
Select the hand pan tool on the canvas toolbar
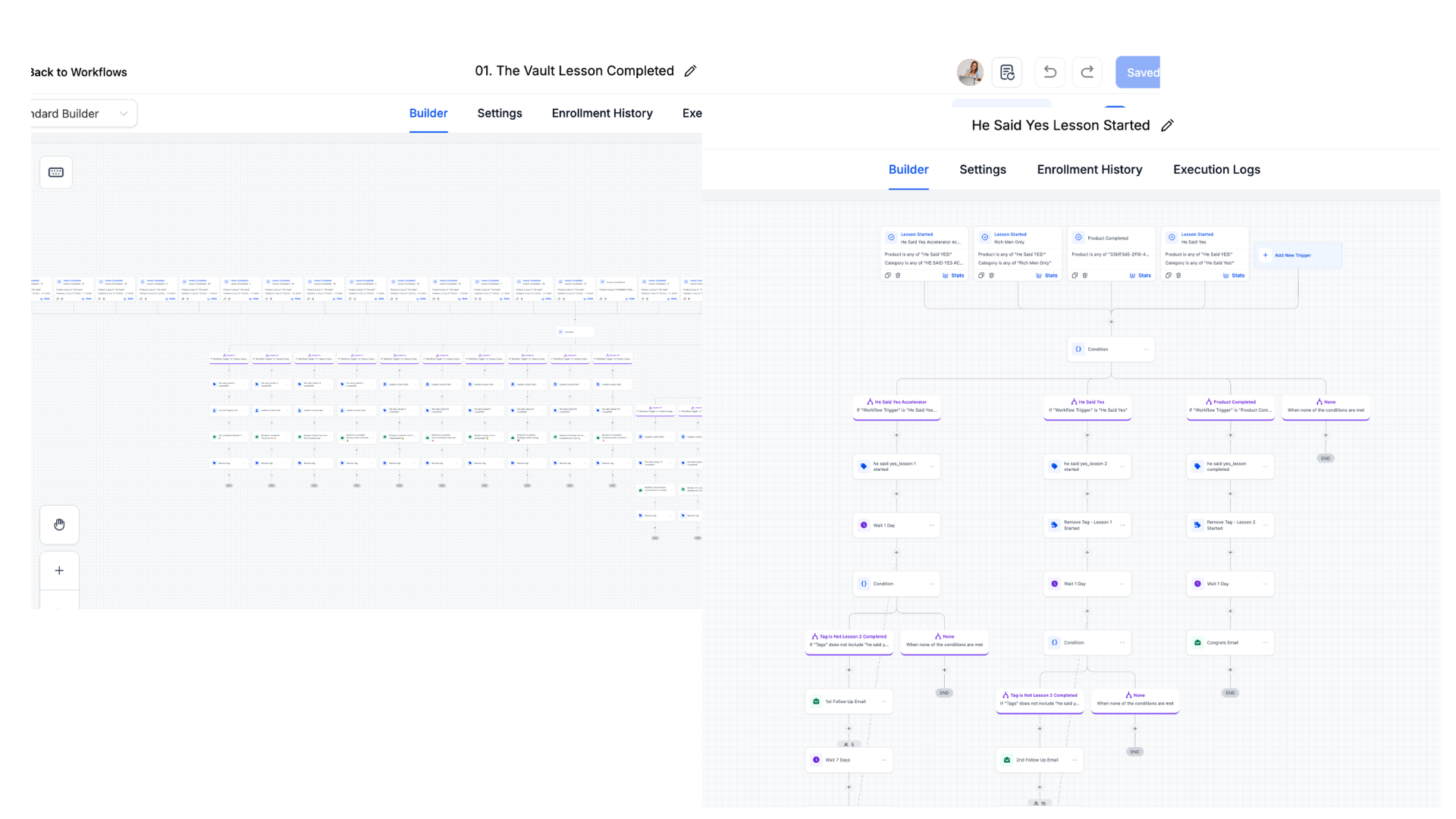pyautogui.click(x=59, y=525)
